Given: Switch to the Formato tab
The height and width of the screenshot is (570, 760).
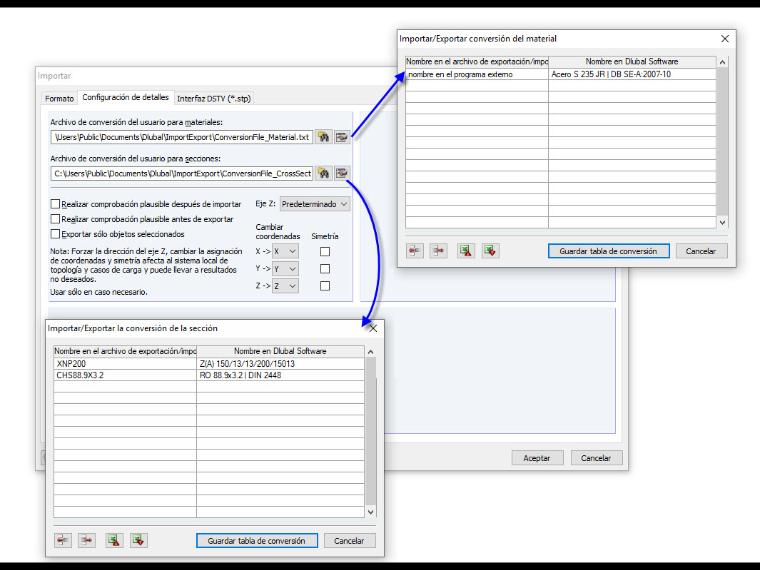Looking at the screenshot, I should (x=59, y=98).
